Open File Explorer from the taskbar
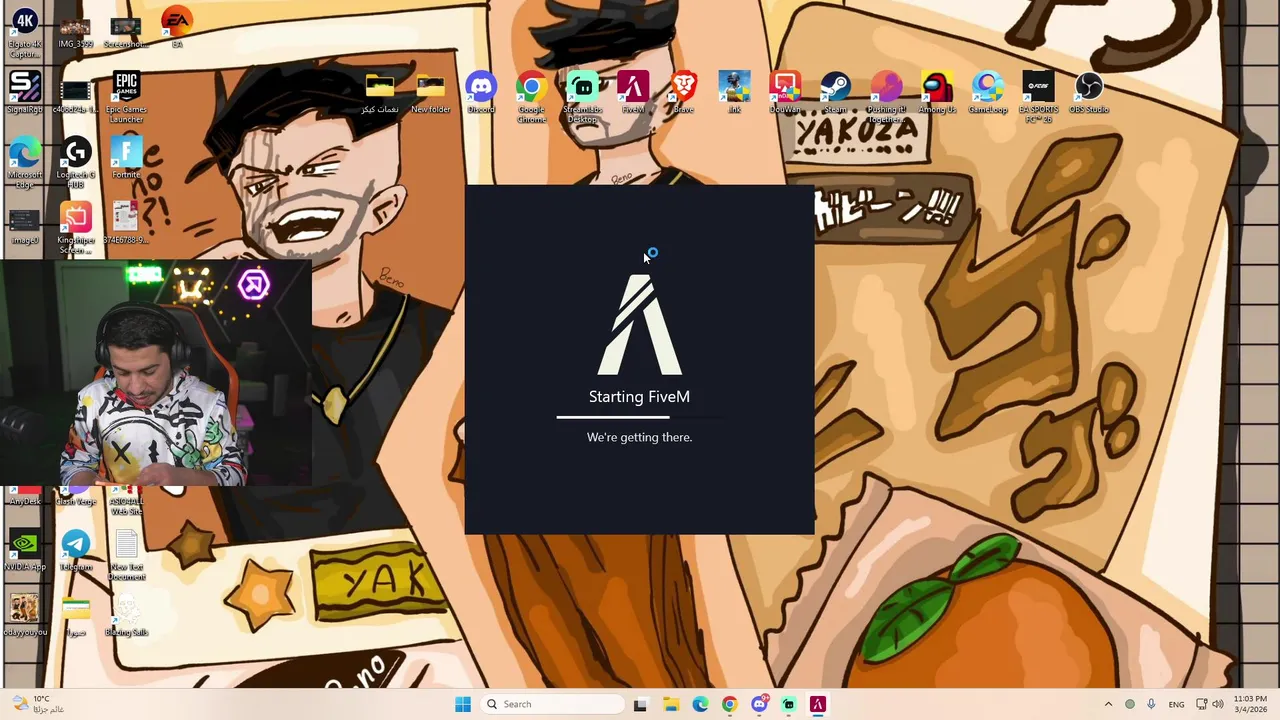This screenshot has width=1280, height=720. 670,704
